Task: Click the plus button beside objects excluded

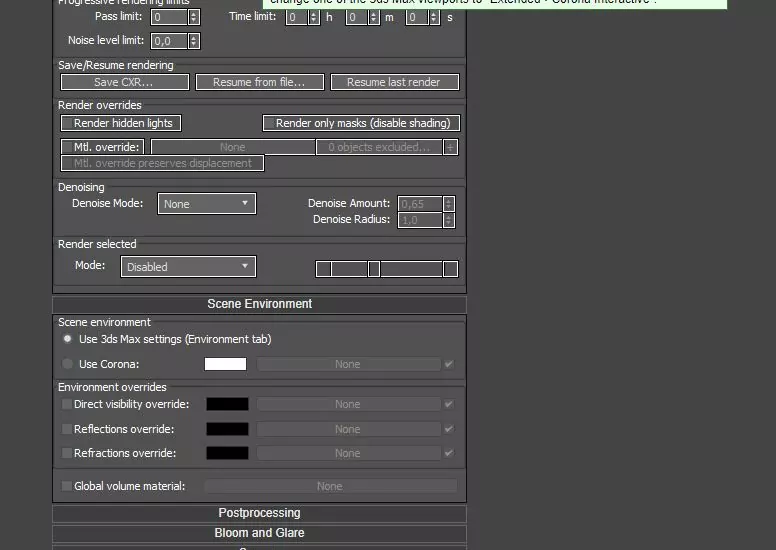Action: (x=451, y=147)
